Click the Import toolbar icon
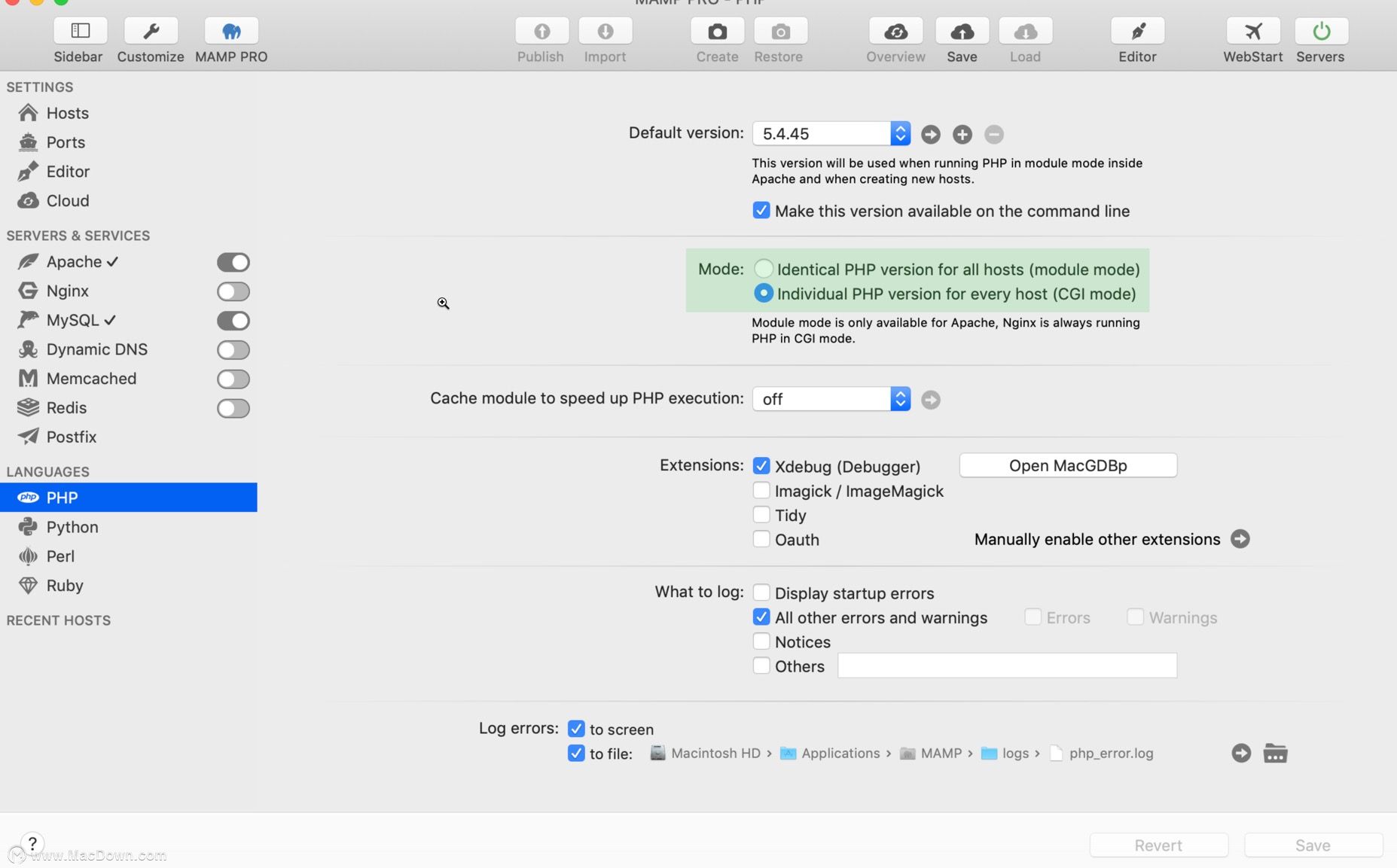 [605, 31]
